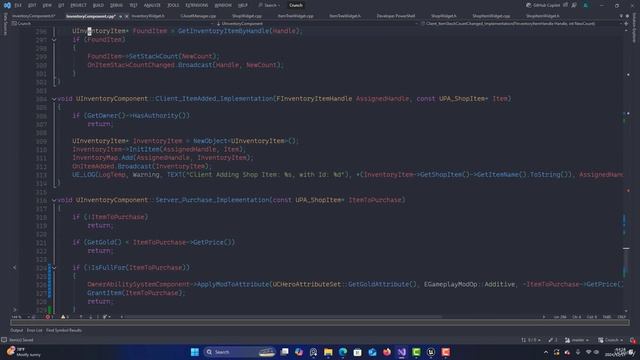The height and width of the screenshot is (360, 640).
Task: Open Microsoft Edge from taskbar
Action: tap(343, 352)
